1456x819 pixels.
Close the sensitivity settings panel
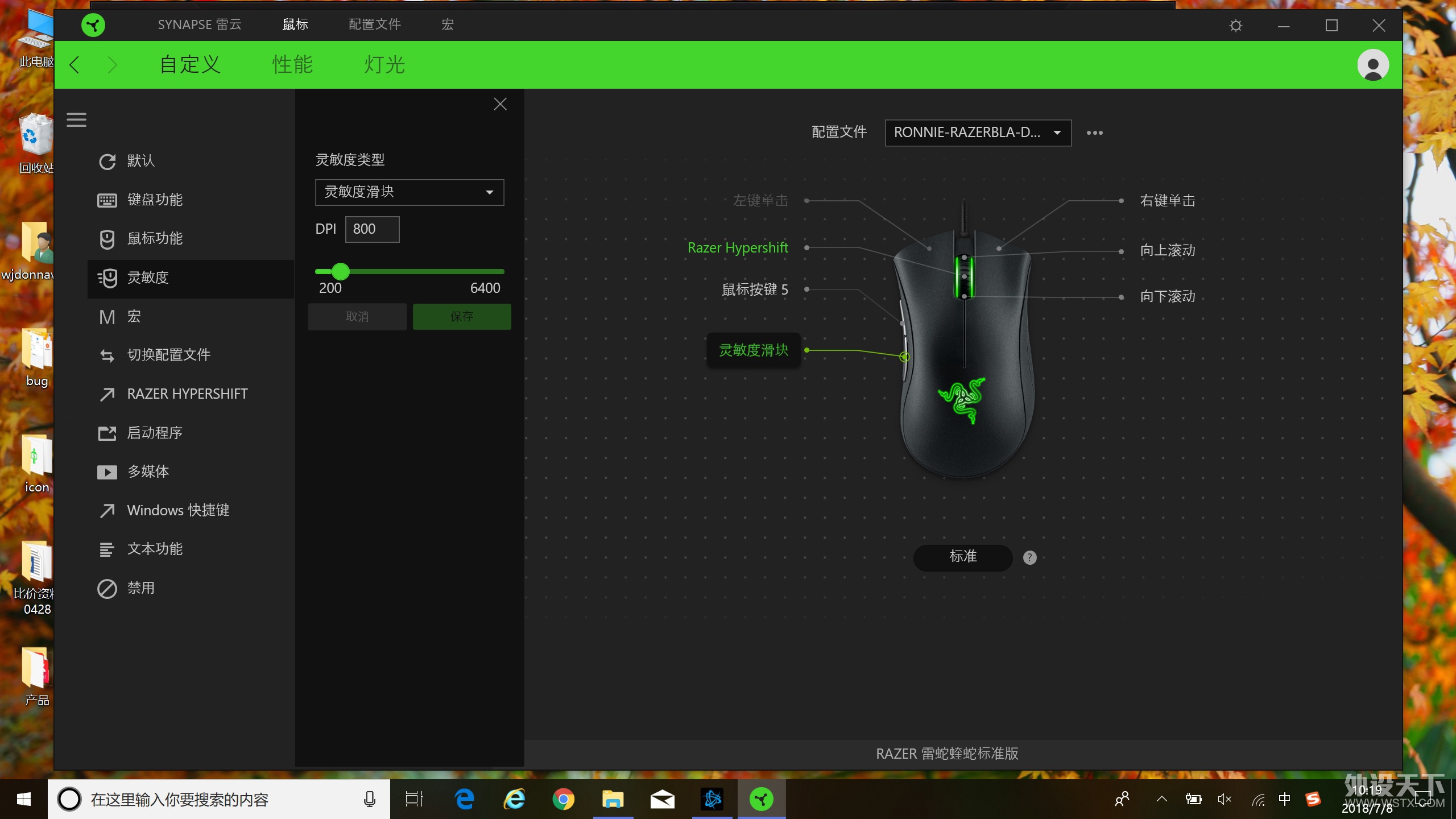(x=500, y=104)
